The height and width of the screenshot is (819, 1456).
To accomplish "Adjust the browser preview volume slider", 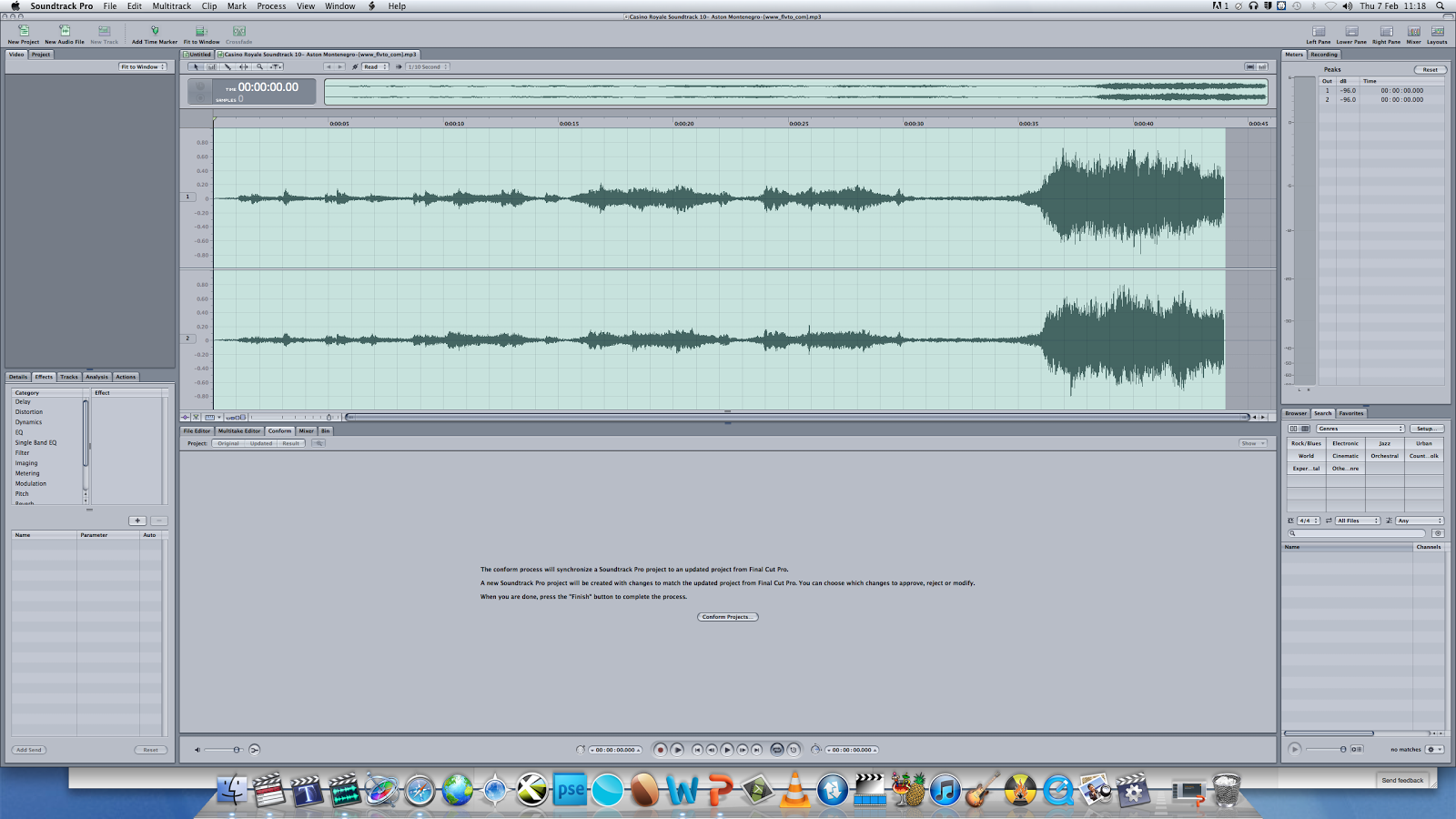I will pos(1326,749).
